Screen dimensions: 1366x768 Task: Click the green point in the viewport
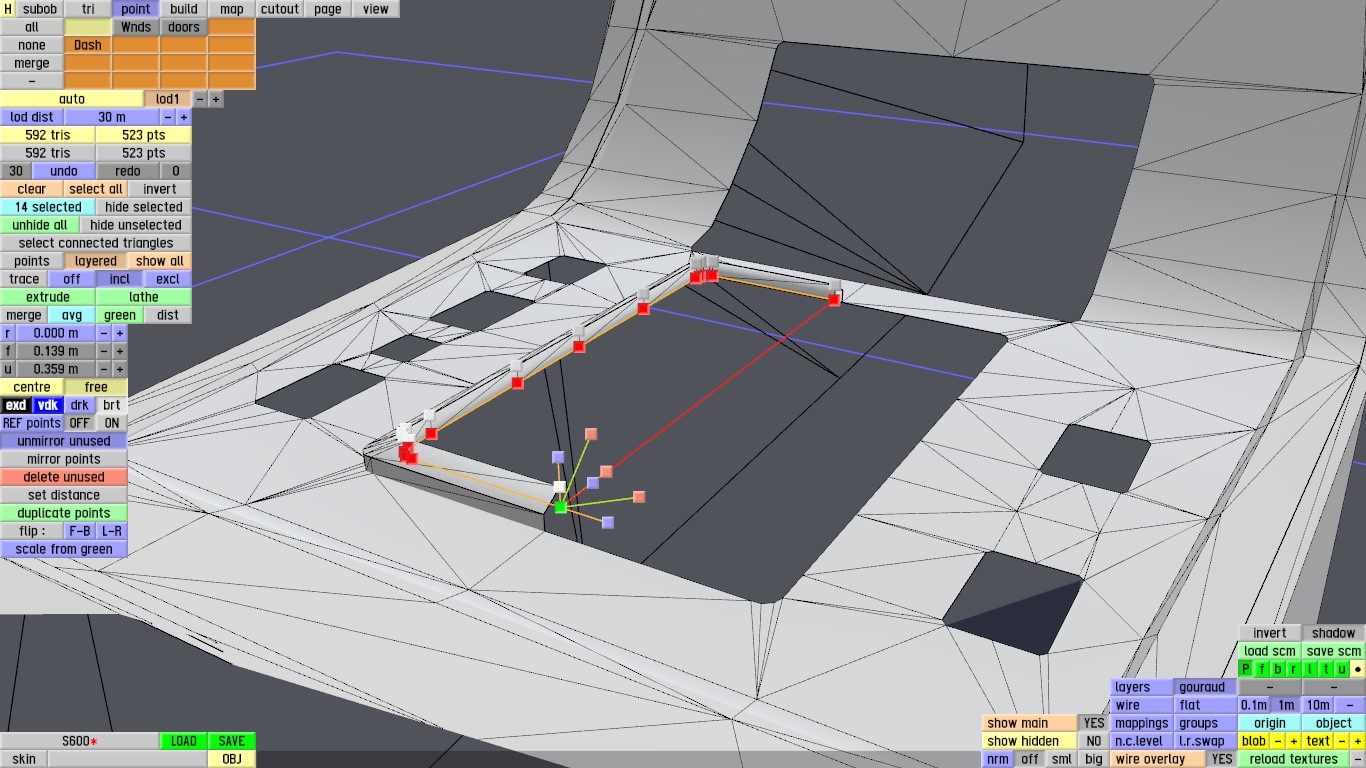click(x=560, y=508)
